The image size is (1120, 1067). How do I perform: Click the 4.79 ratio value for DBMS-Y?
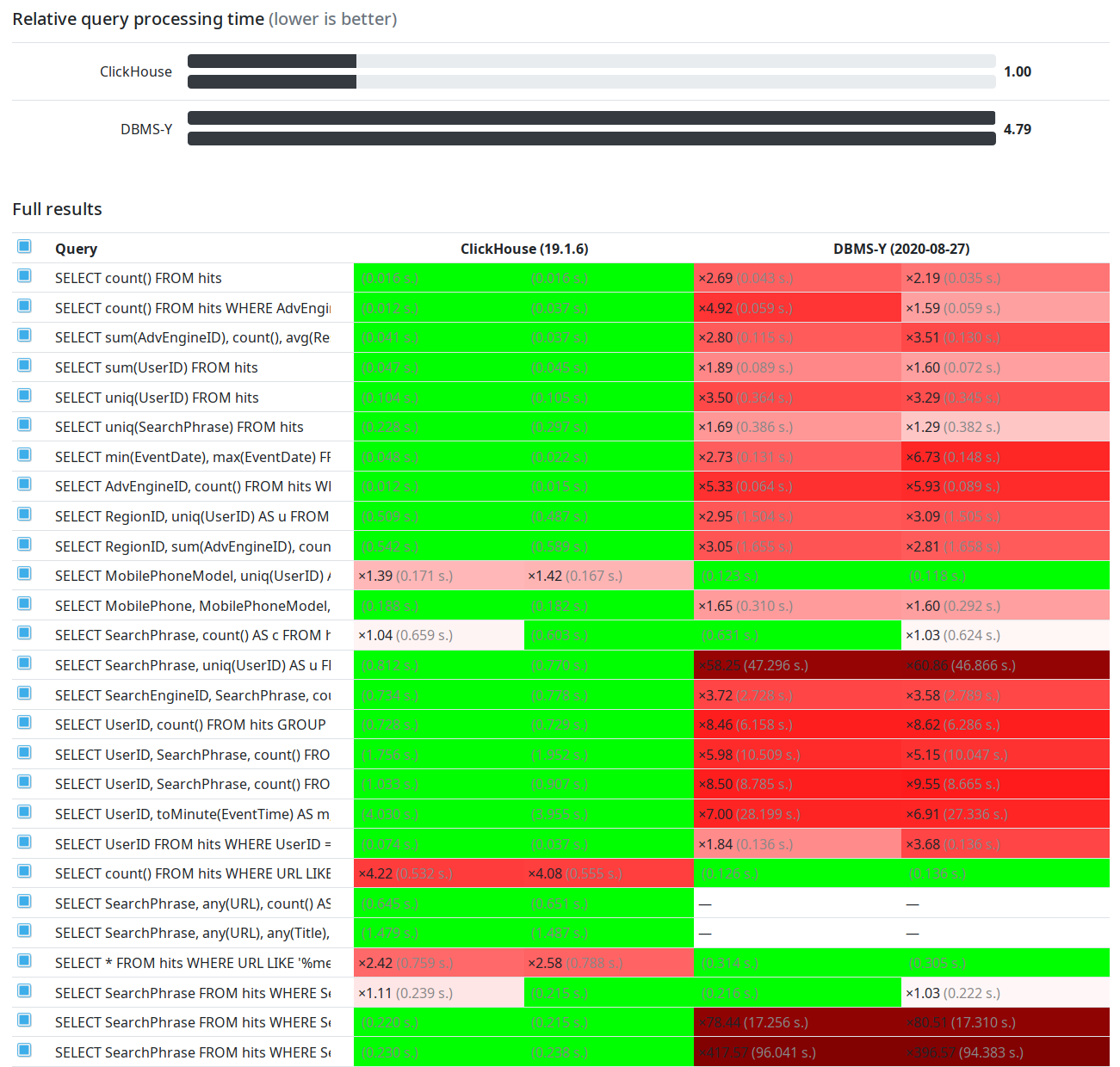1017,129
